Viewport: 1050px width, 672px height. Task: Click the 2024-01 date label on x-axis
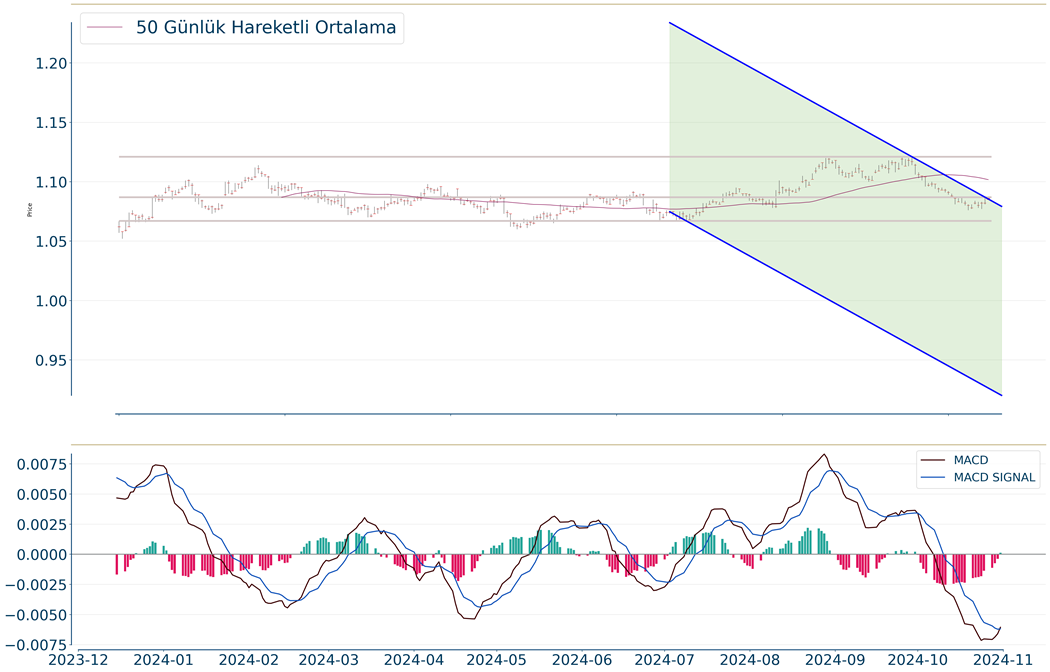click(163, 660)
